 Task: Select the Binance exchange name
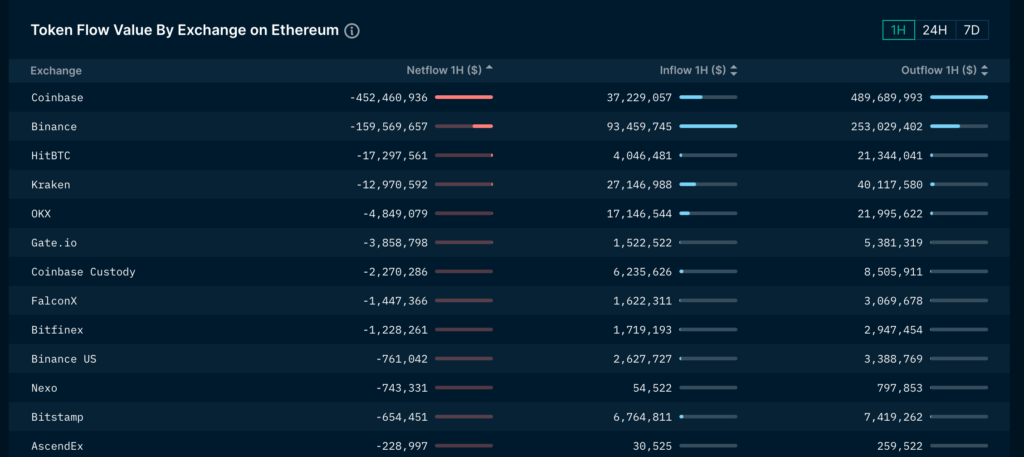pos(54,127)
